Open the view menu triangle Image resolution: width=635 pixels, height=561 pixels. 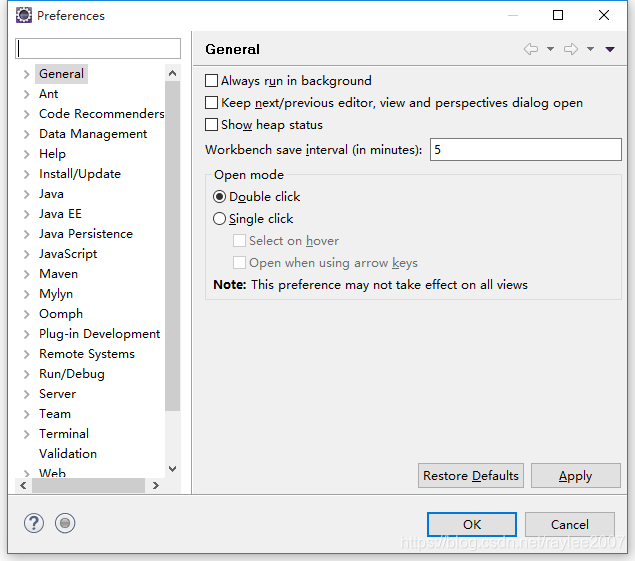(610, 49)
